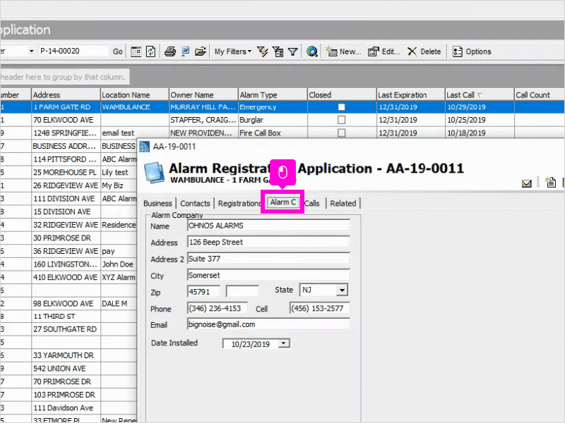Toggle the Closed checkbox for 1 FARM GATE RD
The width and height of the screenshot is (565, 423).
point(341,107)
